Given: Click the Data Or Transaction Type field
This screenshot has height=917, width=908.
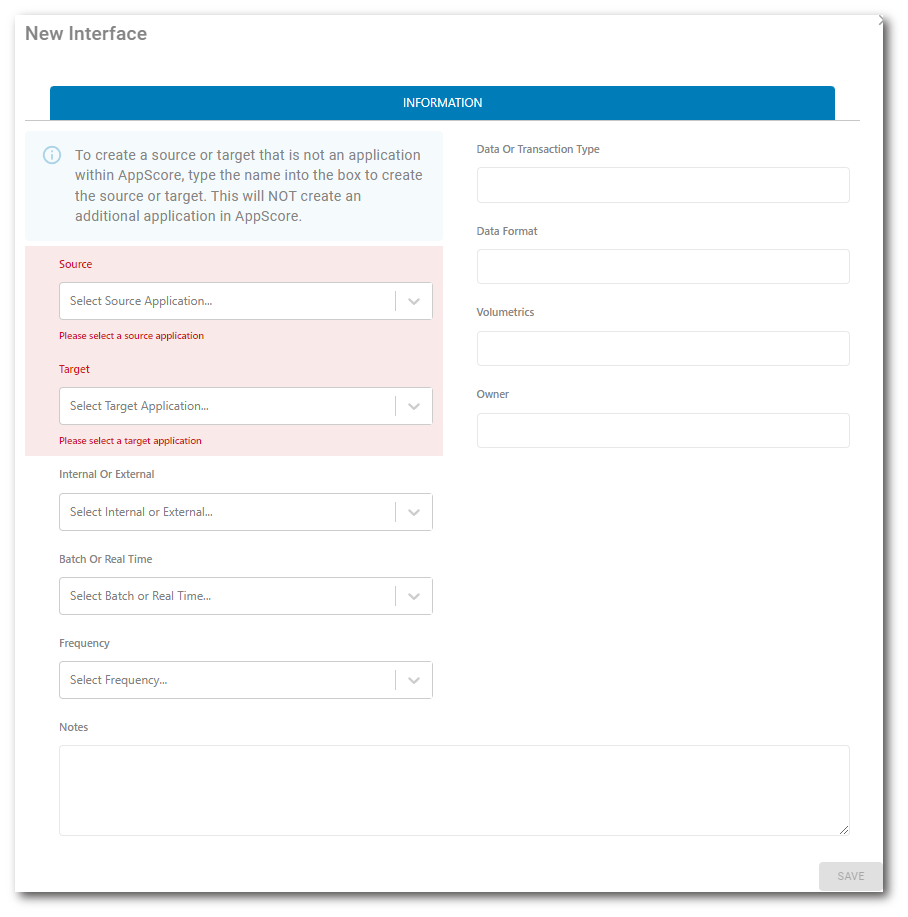Looking at the screenshot, I should 663,185.
